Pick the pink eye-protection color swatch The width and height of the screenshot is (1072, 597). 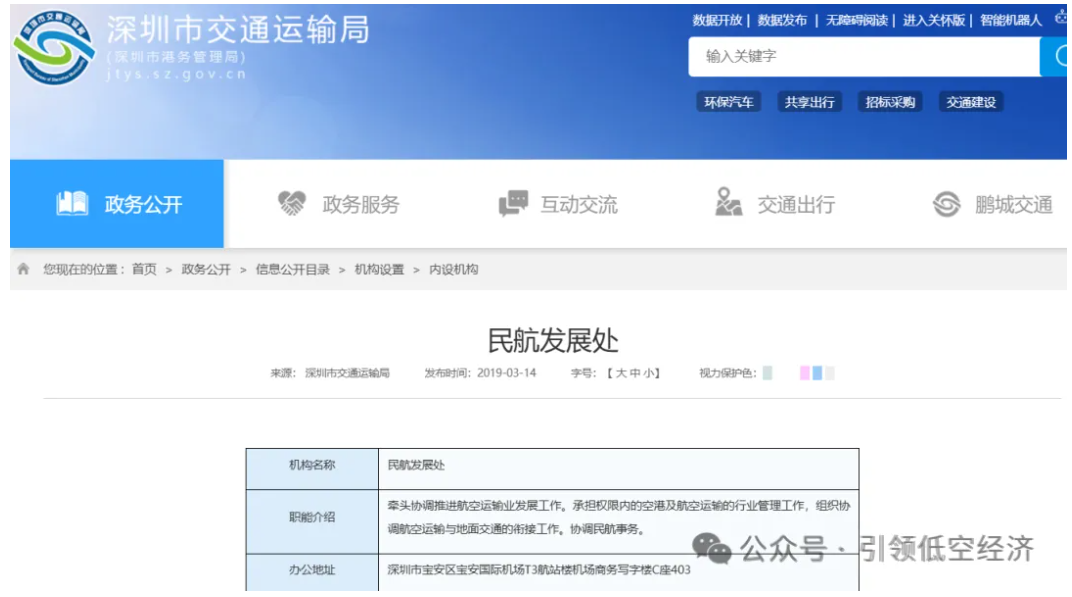click(804, 373)
